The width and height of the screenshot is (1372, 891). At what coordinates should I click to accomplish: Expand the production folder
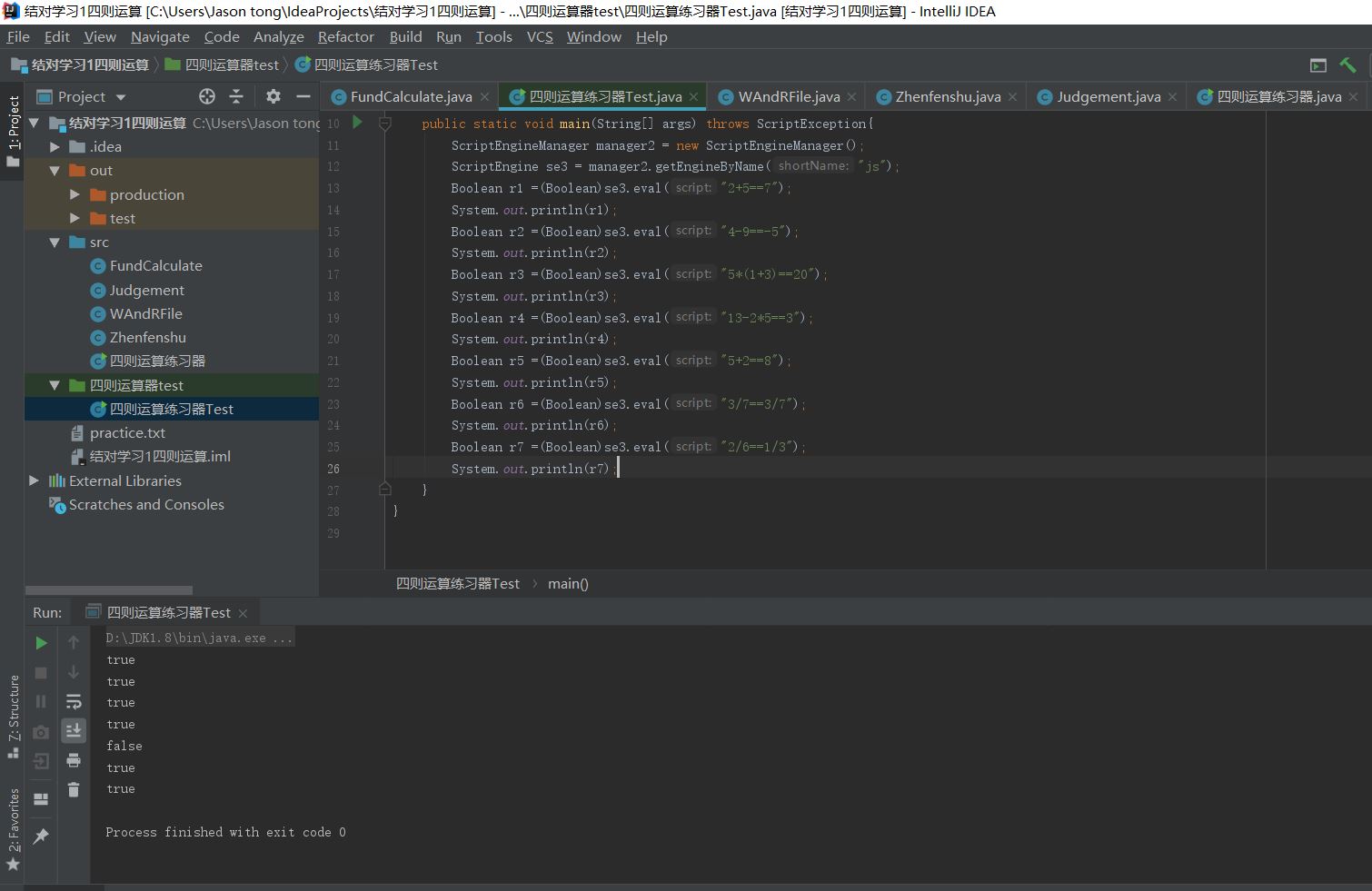click(x=75, y=194)
